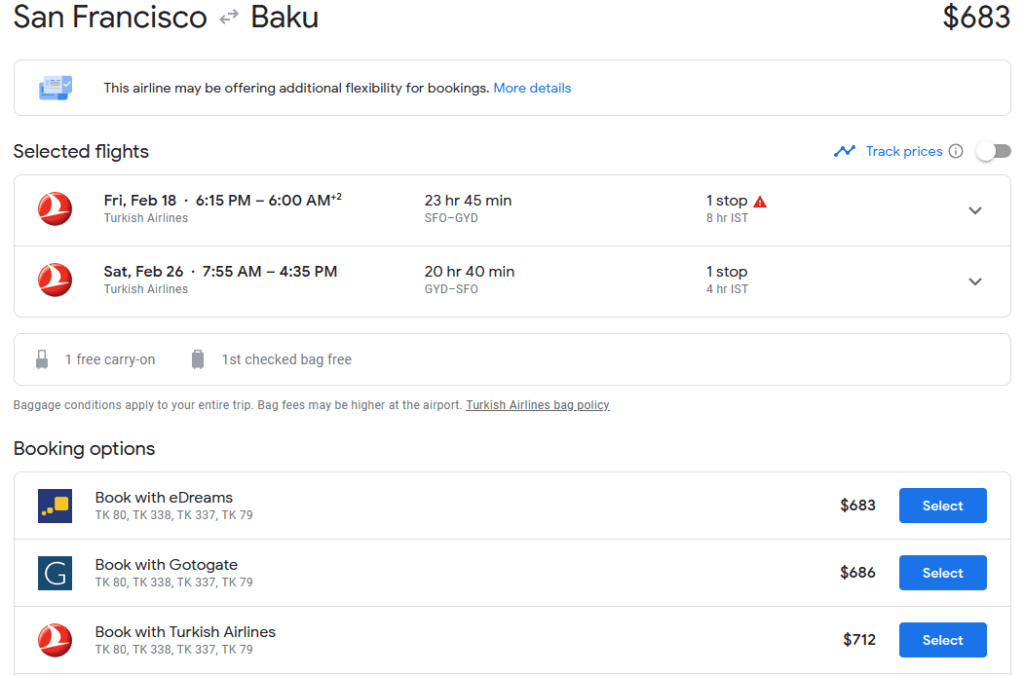Select the $683 eDreams booking option
The width and height of the screenshot is (1024, 676).
pos(942,505)
